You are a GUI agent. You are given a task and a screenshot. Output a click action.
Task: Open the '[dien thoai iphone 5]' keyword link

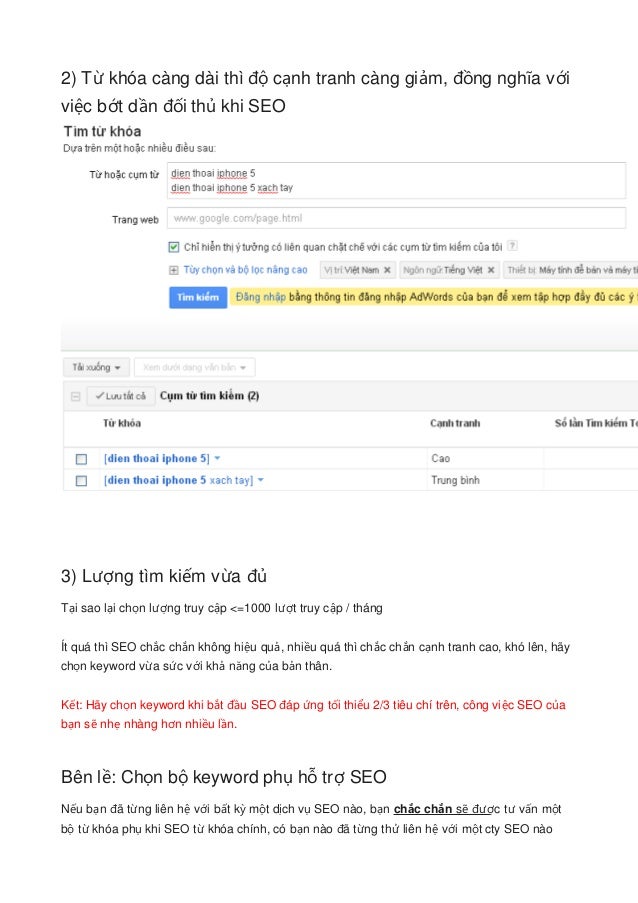coord(157,458)
